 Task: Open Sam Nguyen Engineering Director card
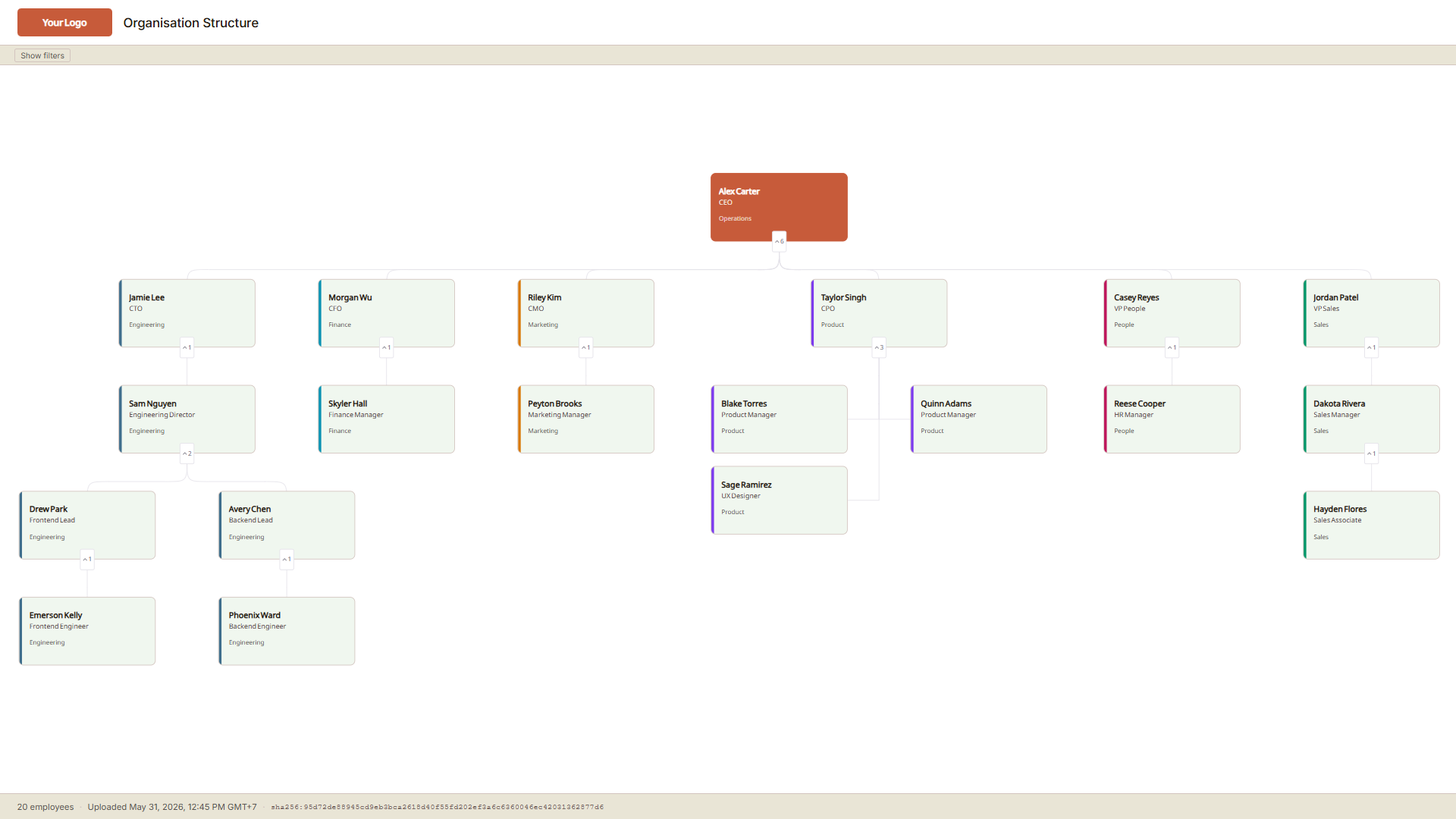pos(187,419)
